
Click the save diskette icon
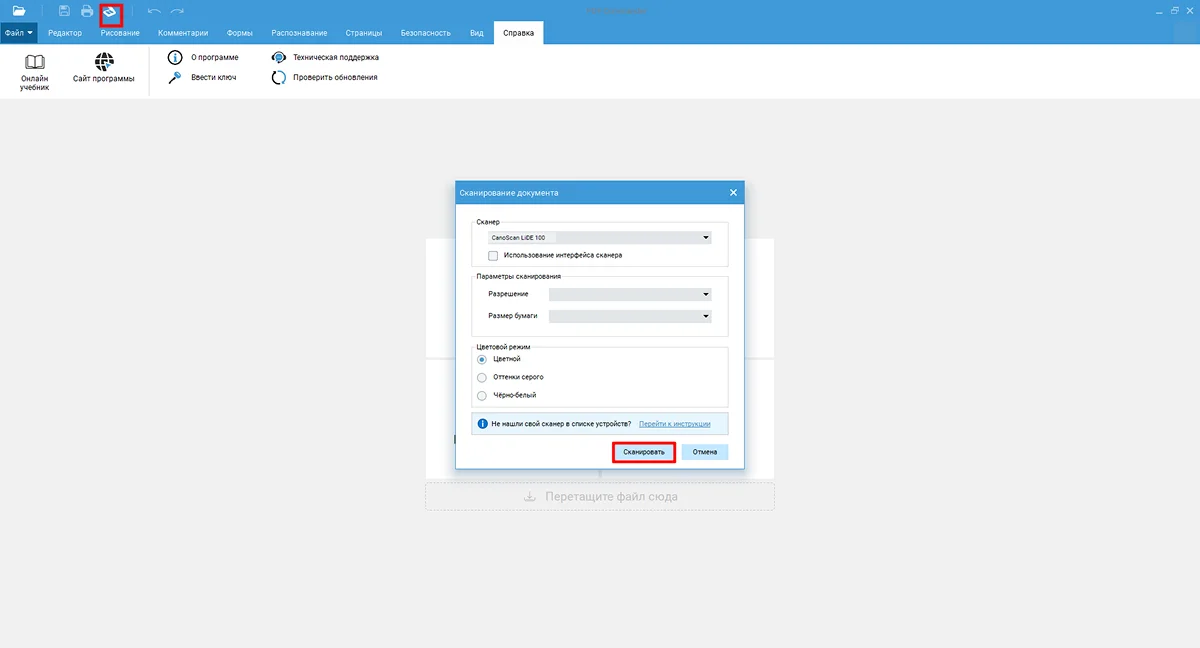(64, 11)
